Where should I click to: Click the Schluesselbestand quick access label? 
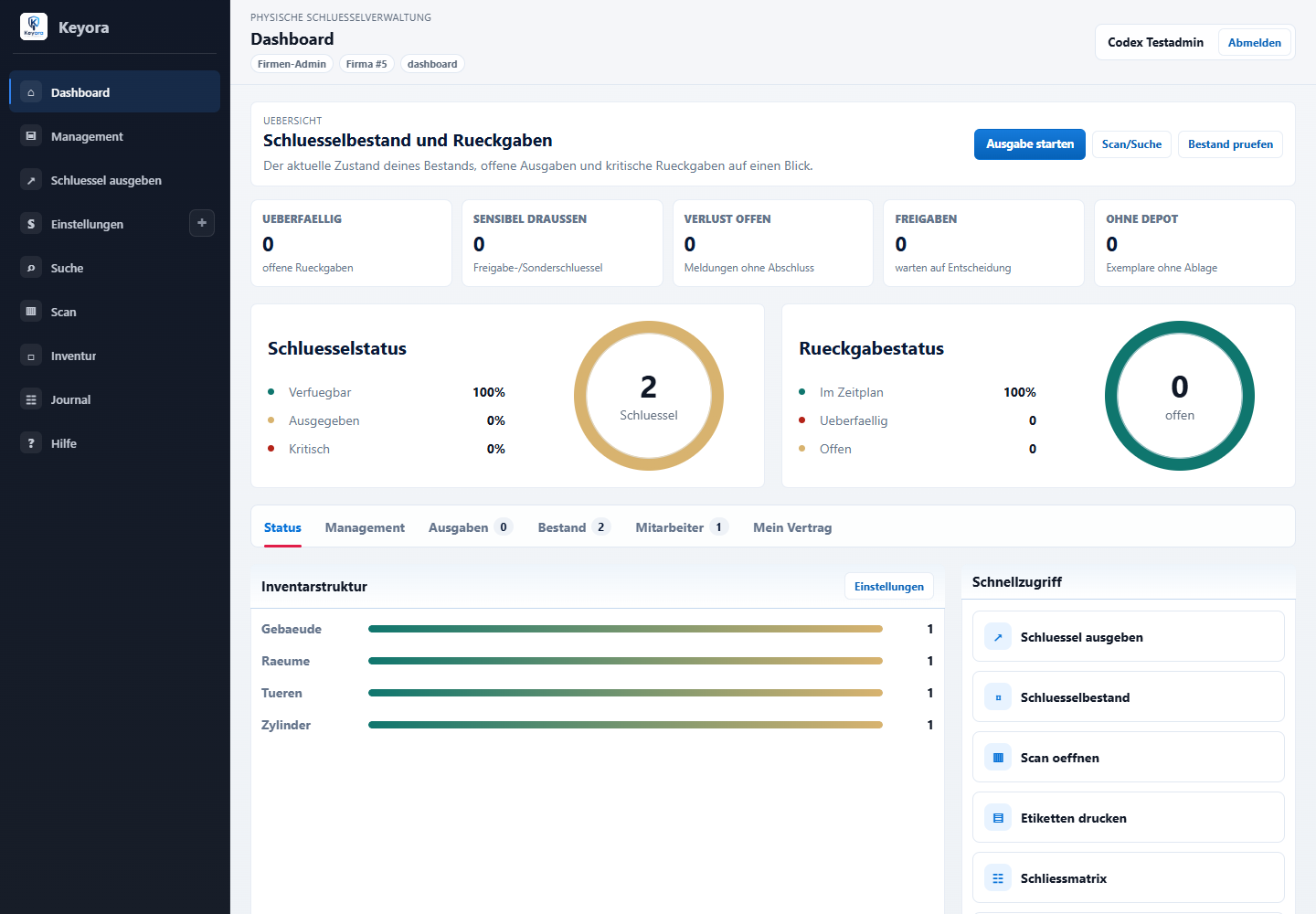[1075, 697]
